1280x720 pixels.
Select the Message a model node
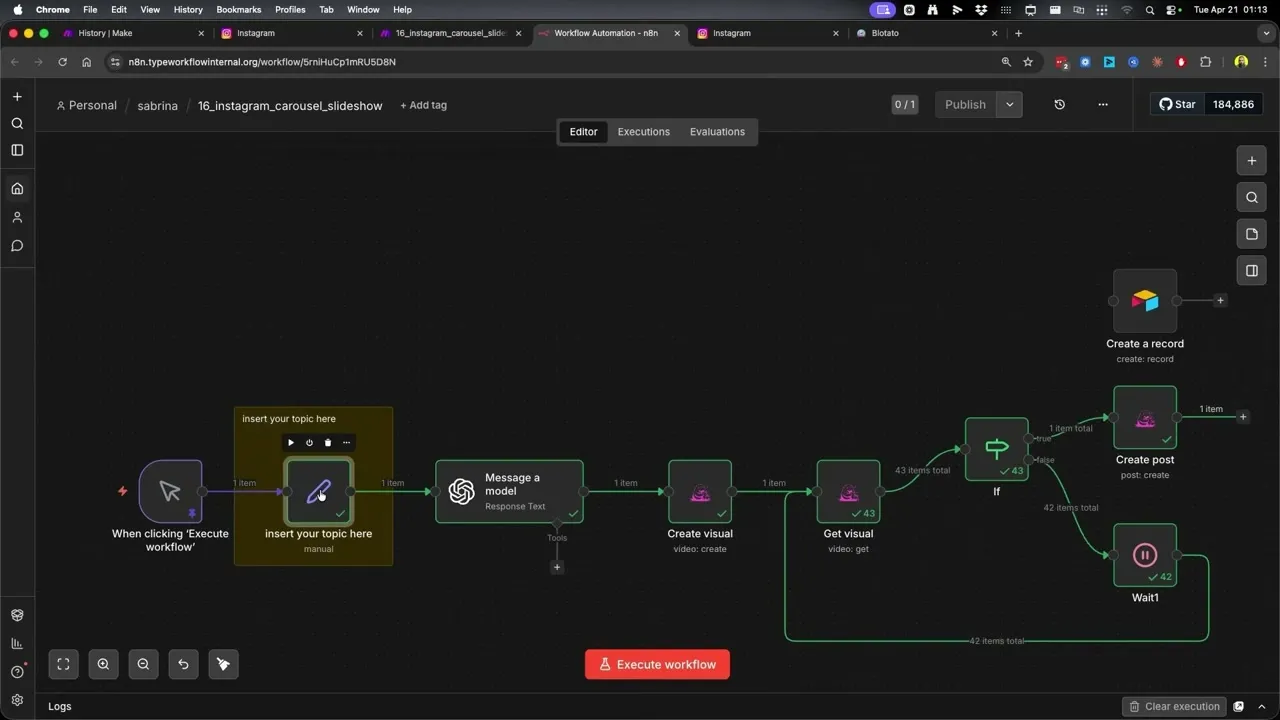click(x=509, y=491)
